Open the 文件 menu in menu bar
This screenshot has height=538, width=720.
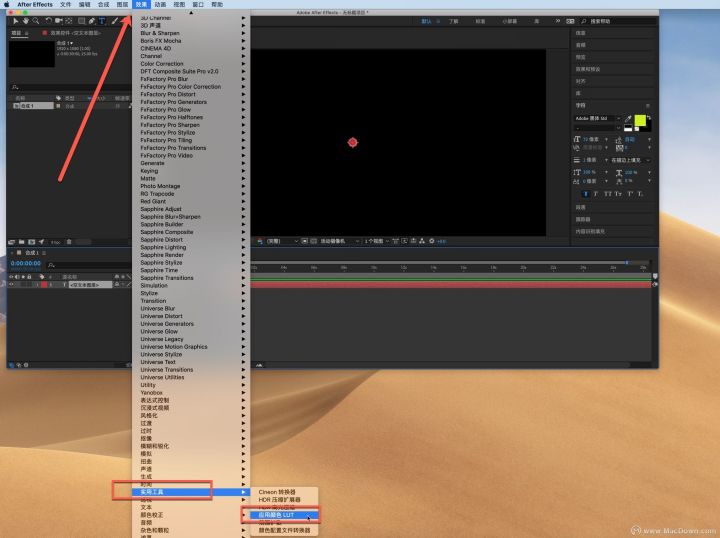pyautogui.click(x=65, y=4)
